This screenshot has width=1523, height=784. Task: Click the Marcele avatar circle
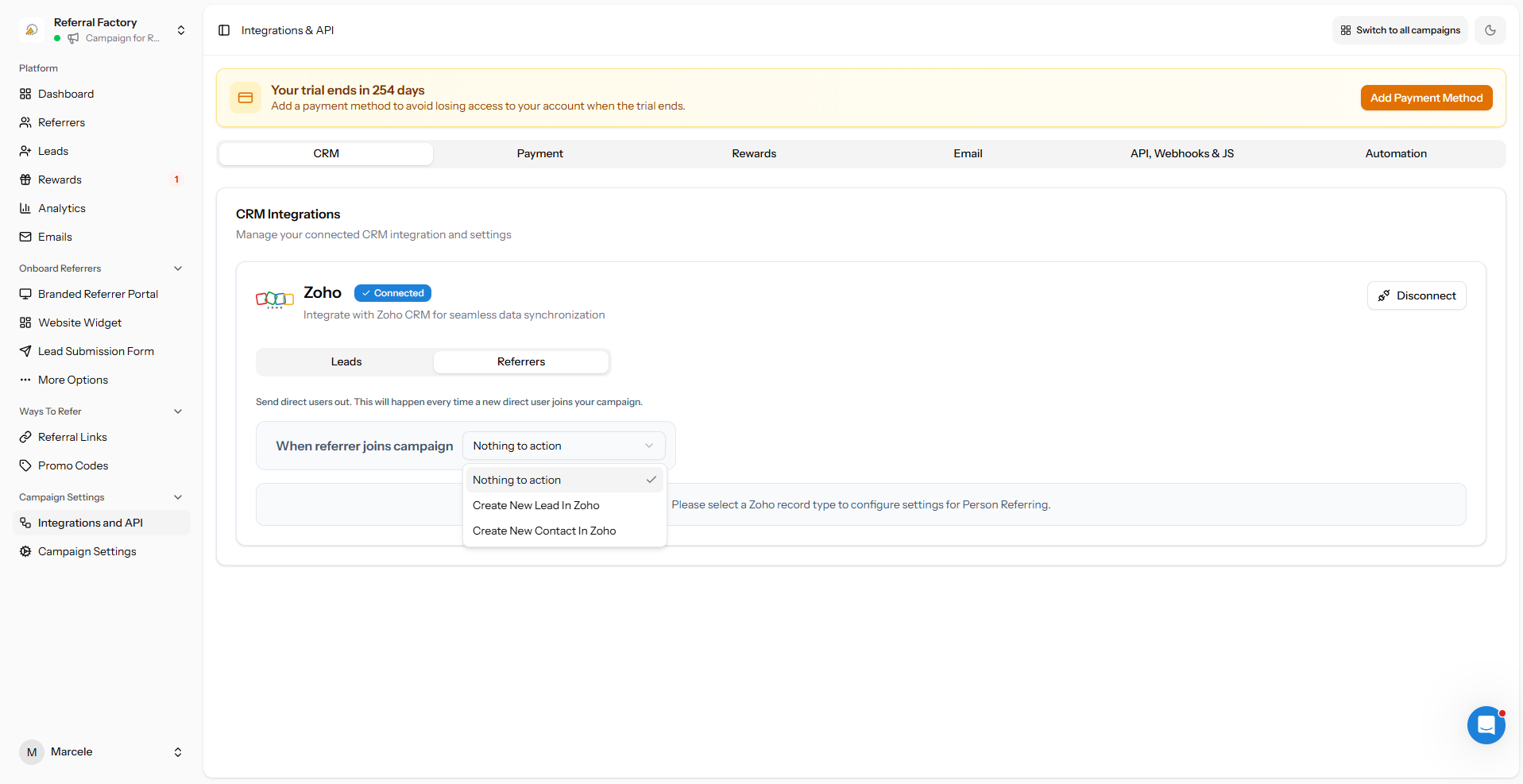coord(32,752)
